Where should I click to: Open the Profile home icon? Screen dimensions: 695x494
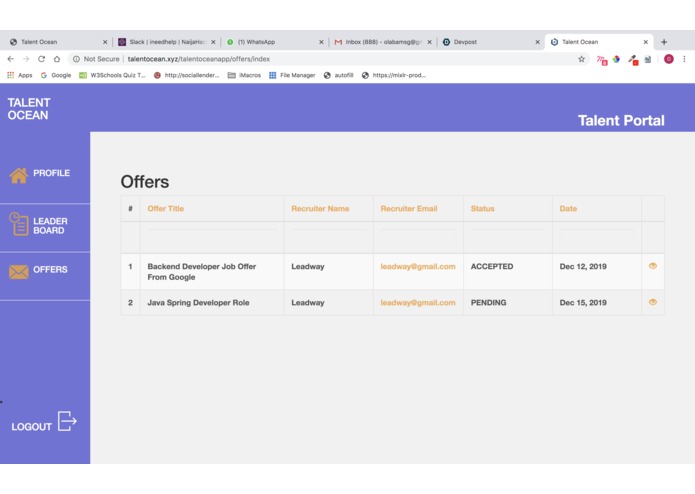click(19, 175)
